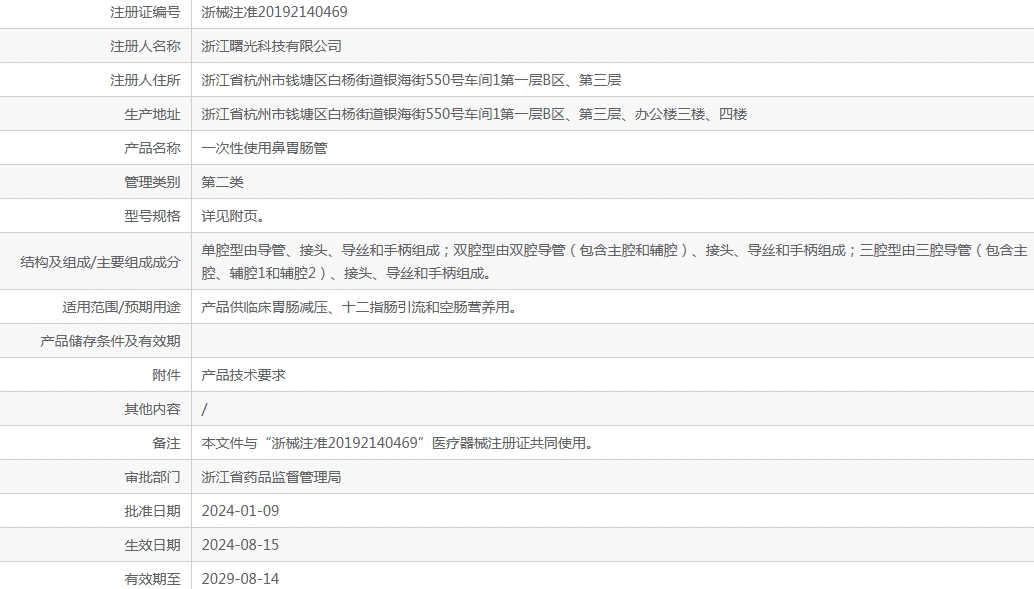Click the attachment value 产品技术要求
Image resolution: width=1034 pixels, height=589 pixels.
click(243, 375)
